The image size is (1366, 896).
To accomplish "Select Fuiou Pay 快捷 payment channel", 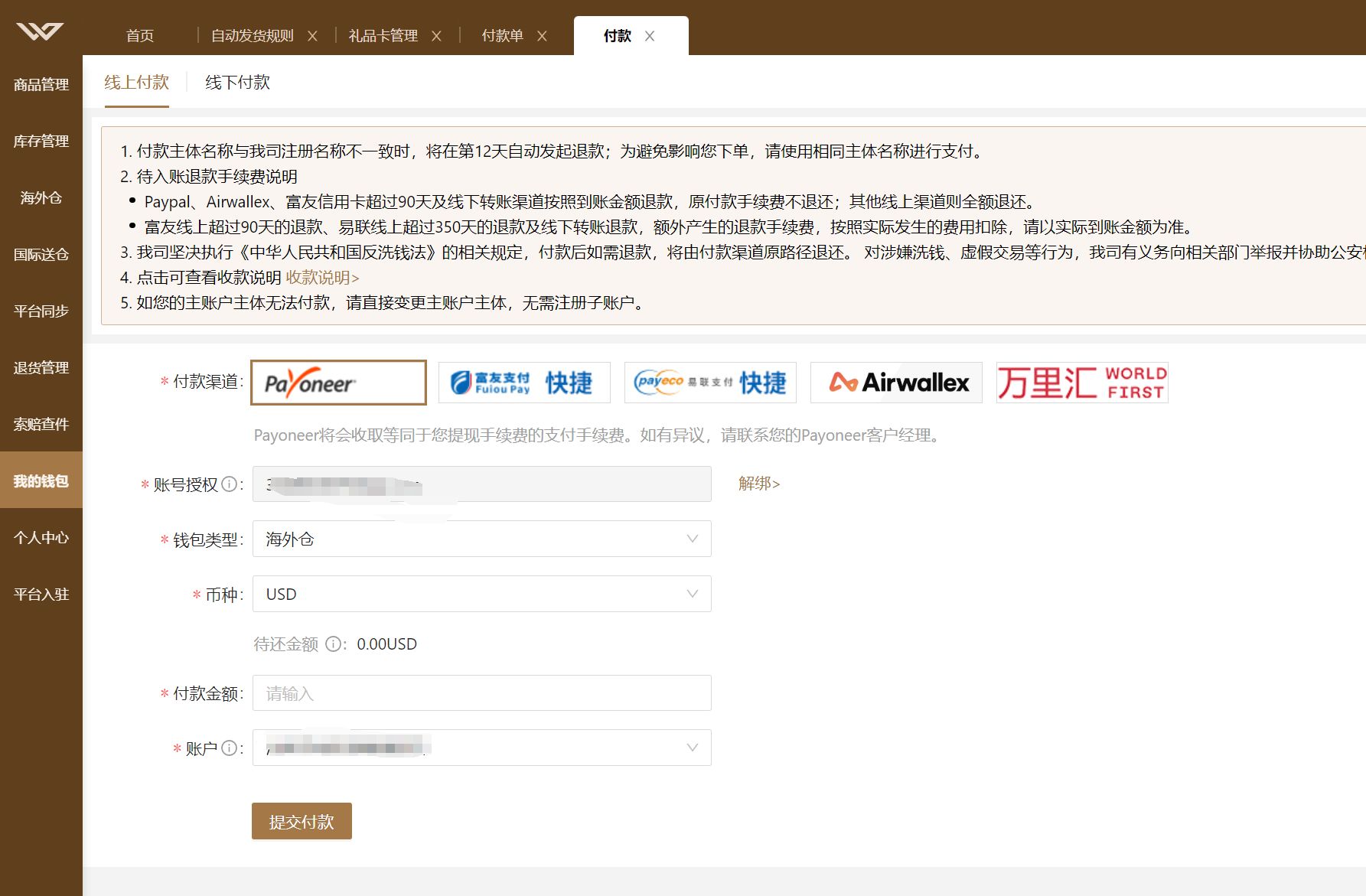I will (x=524, y=383).
